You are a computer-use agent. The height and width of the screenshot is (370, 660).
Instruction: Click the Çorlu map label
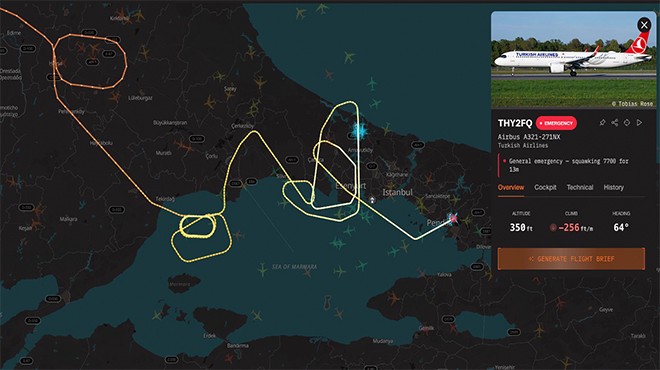[x=212, y=156]
